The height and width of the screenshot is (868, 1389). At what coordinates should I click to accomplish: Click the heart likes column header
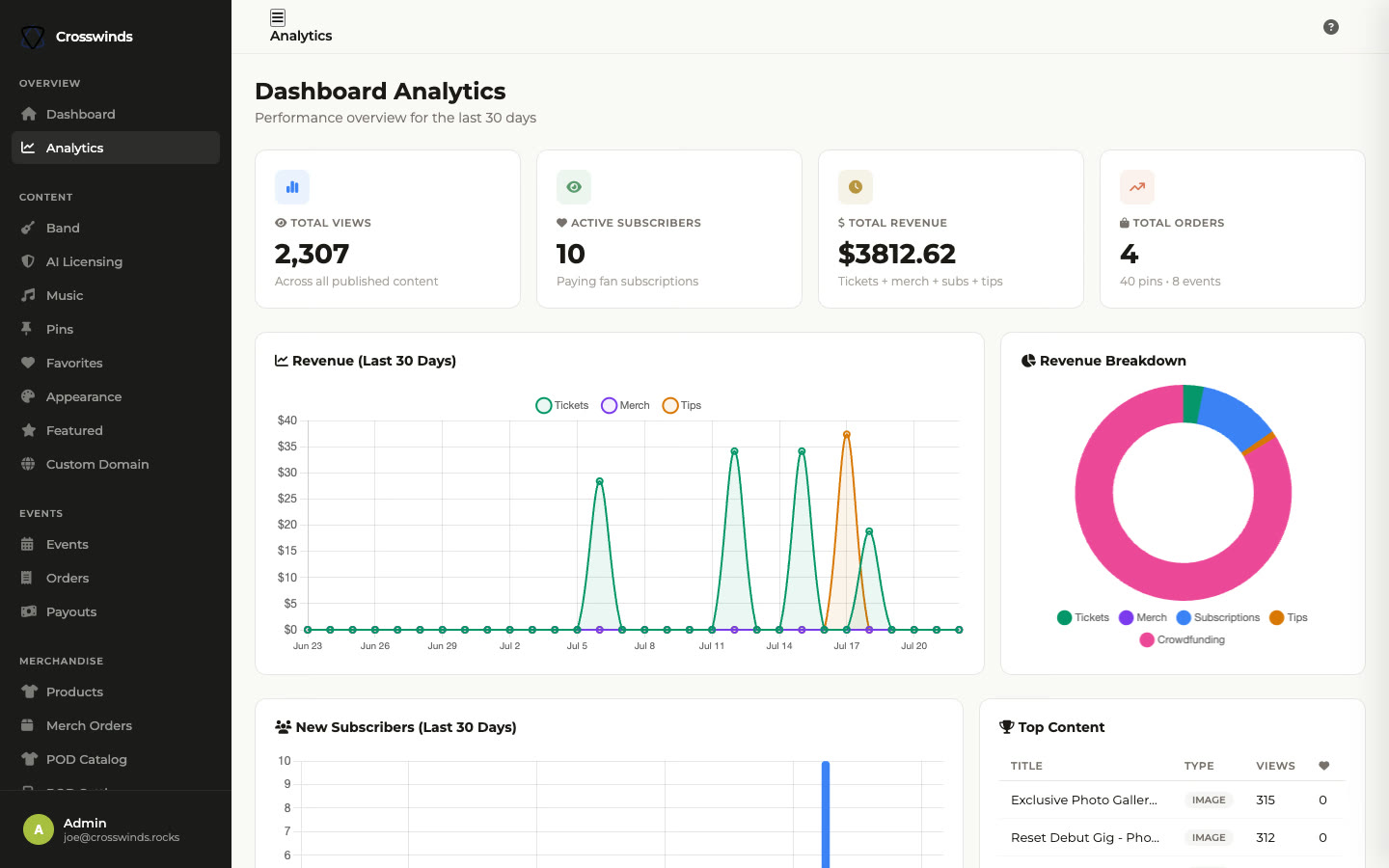(1323, 766)
